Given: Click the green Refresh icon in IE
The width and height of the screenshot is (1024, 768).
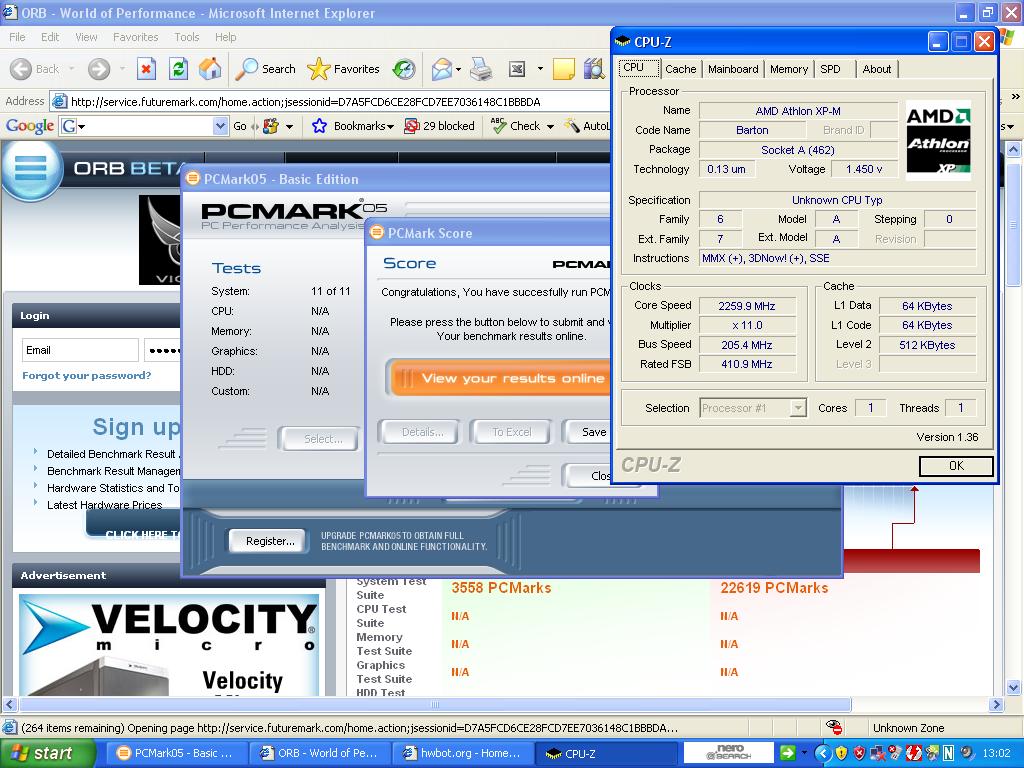Looking at the screenshot, I should pos(178,69).
